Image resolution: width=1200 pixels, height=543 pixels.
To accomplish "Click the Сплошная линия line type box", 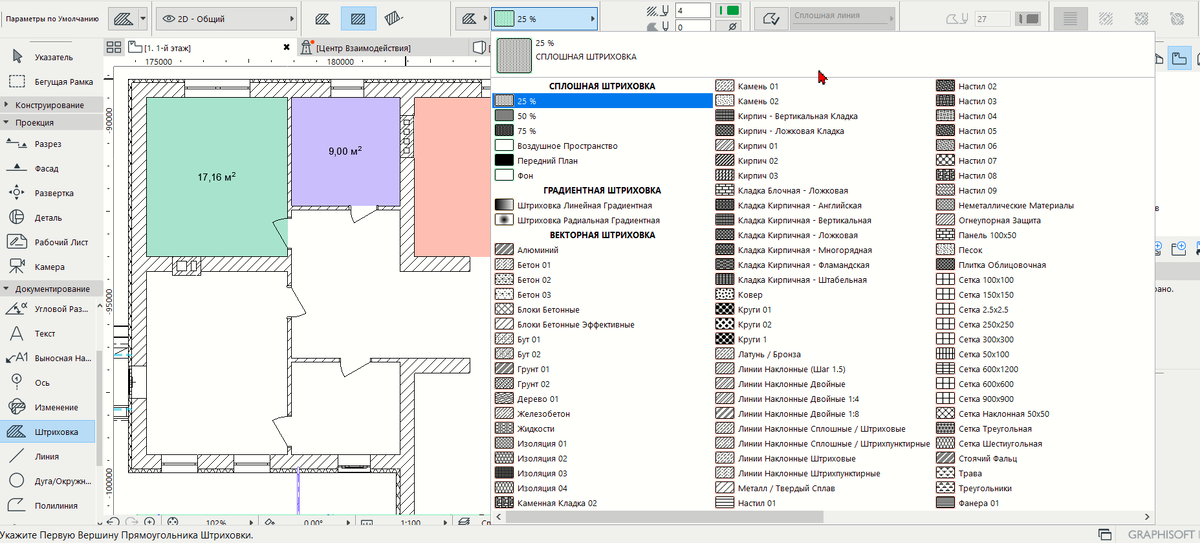I will 842,18.
